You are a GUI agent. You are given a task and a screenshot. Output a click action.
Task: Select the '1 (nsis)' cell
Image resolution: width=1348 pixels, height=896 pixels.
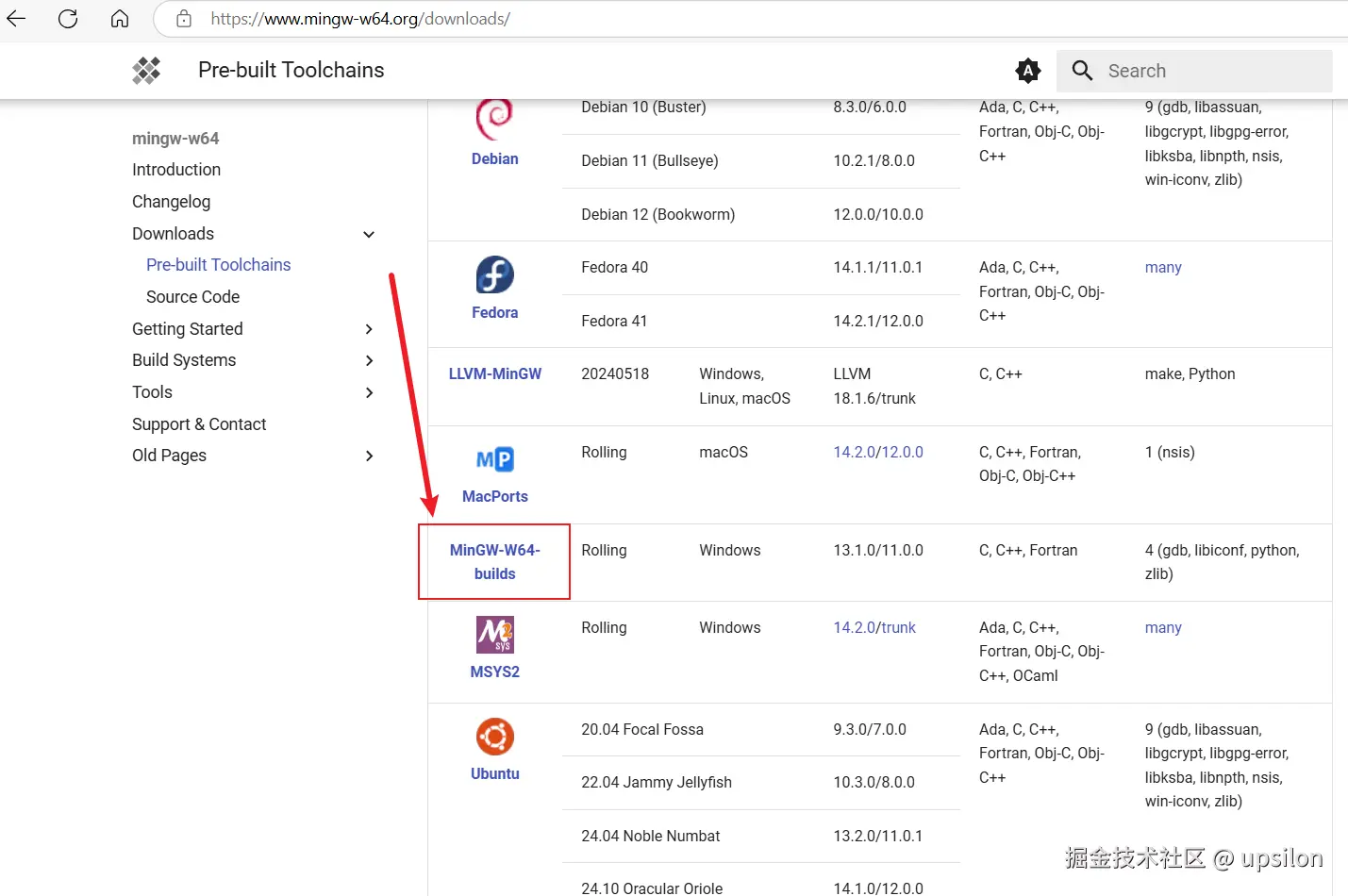(1170, 453)
